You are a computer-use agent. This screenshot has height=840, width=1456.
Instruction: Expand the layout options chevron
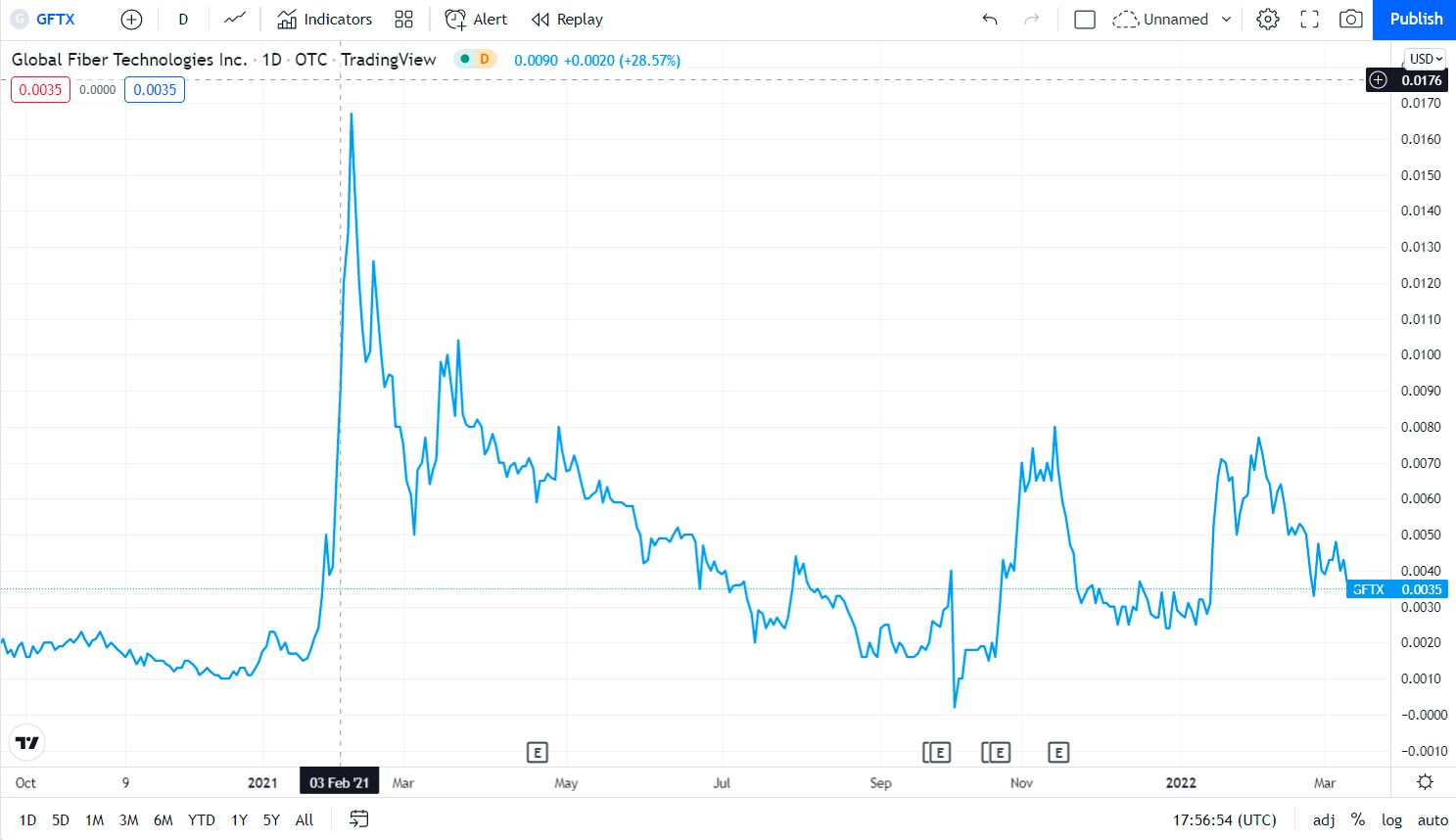(x=1226, y=20)
